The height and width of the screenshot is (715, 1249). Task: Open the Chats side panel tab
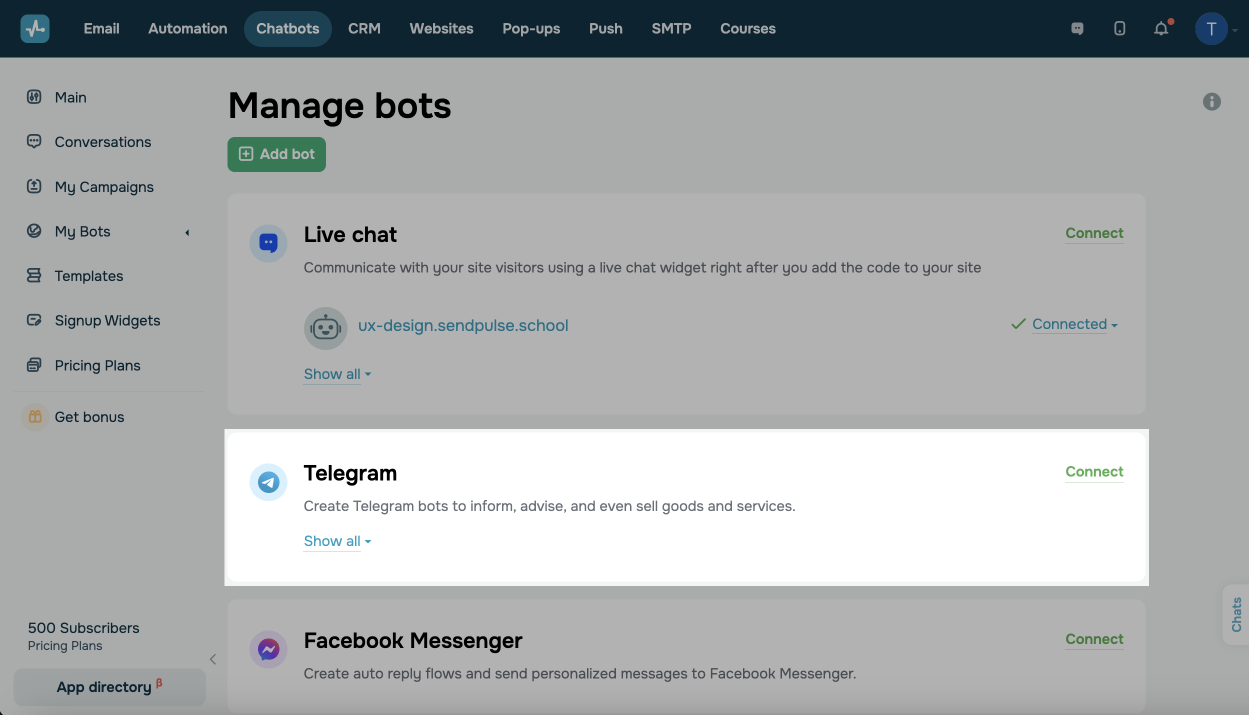tap(1236, 615)
